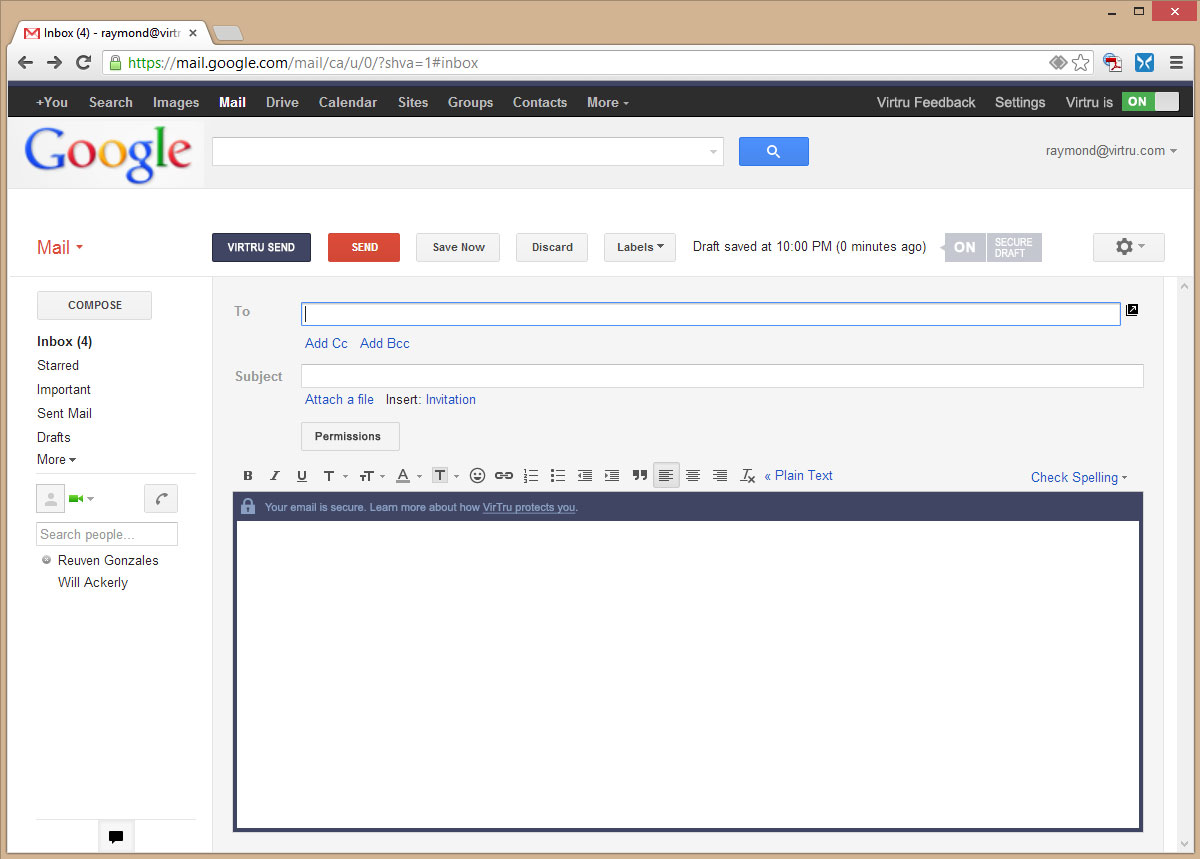Screen dimensions: 1200x859
Task: Increase the text indent
Action: coord(612,476)
